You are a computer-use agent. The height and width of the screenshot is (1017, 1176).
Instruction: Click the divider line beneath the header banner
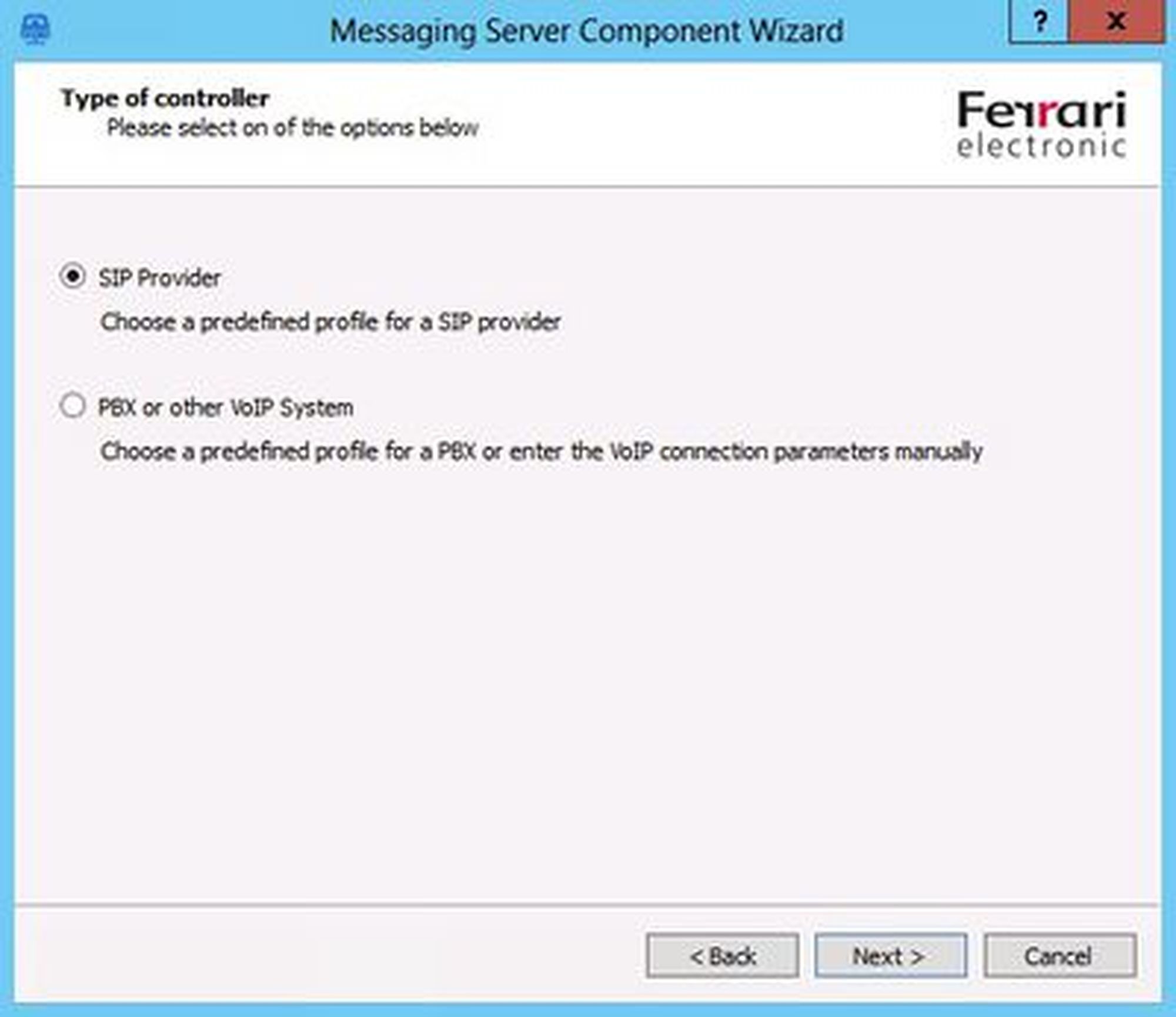[588, 187]
